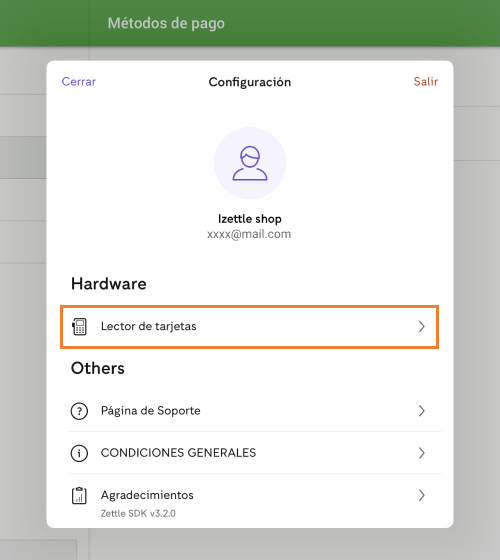Click the question mark support icon
Image resolution: width=500 pixels, height=560 pixels.
click(x=79, y=411)
